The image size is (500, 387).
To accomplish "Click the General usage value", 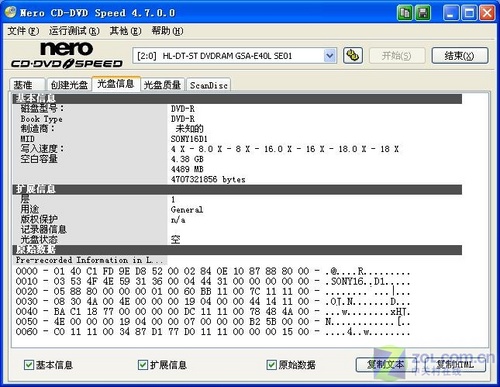I will coord(187,210).
